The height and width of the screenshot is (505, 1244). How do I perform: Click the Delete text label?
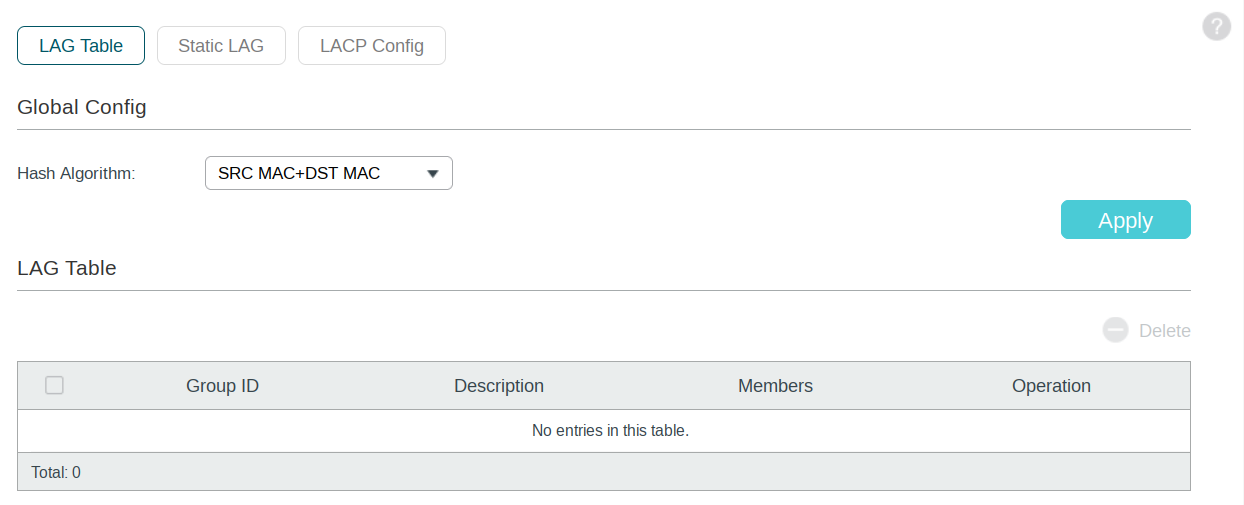pyautogui.click(x=1165, y=331)
